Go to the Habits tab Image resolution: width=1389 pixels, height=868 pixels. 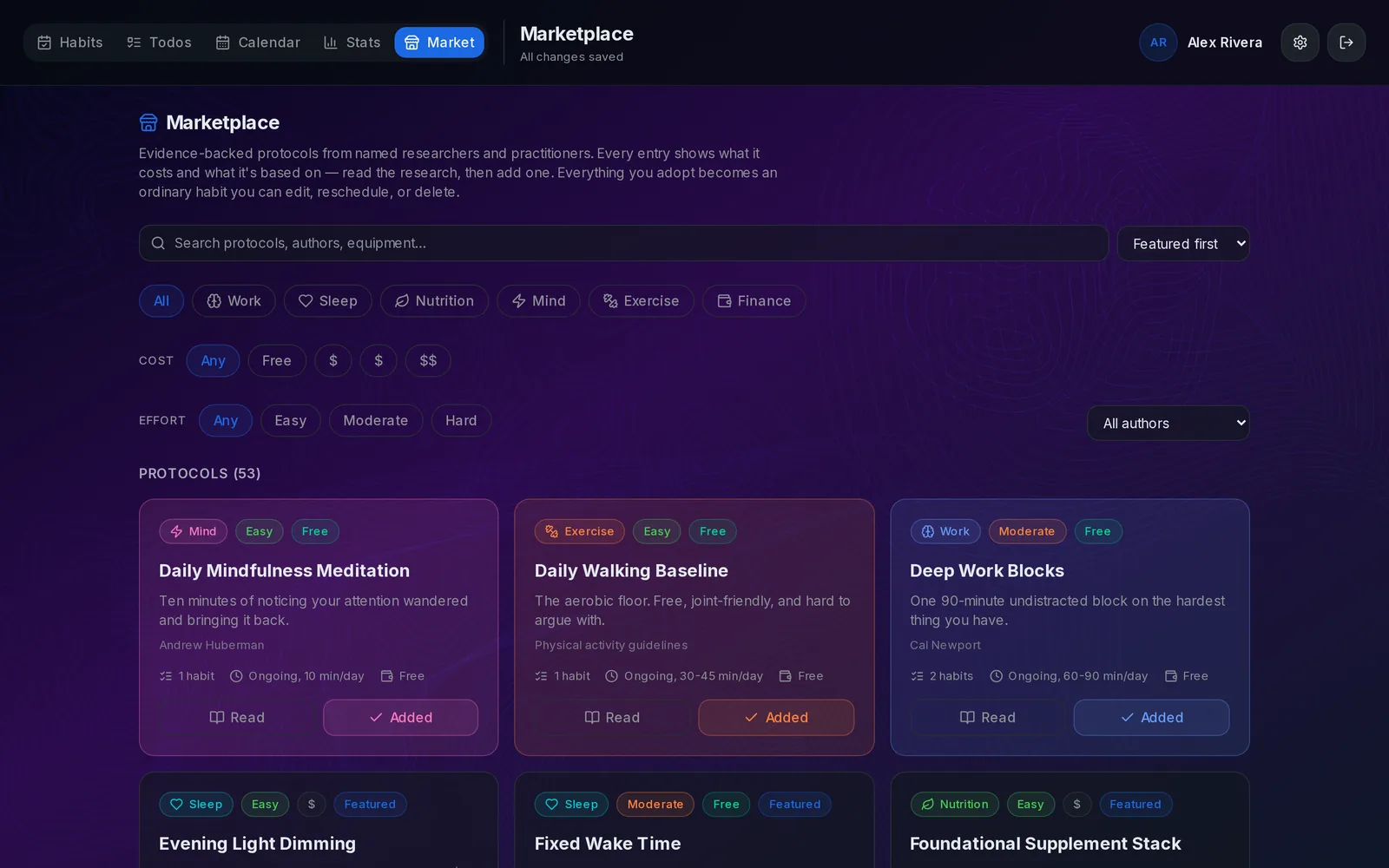pyautogui.click(x=69, y=43)
